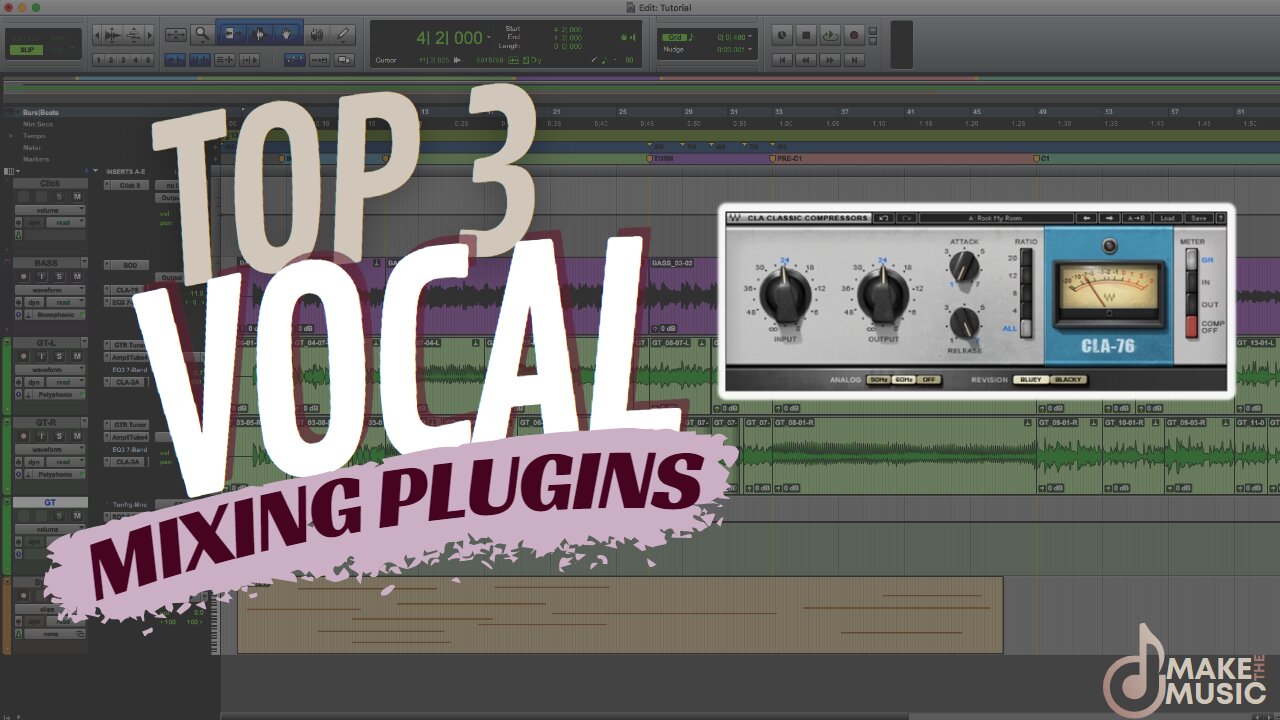Open Nudge value dropdown
Screen dimensions: 1280x720
[x=750, y=49]
